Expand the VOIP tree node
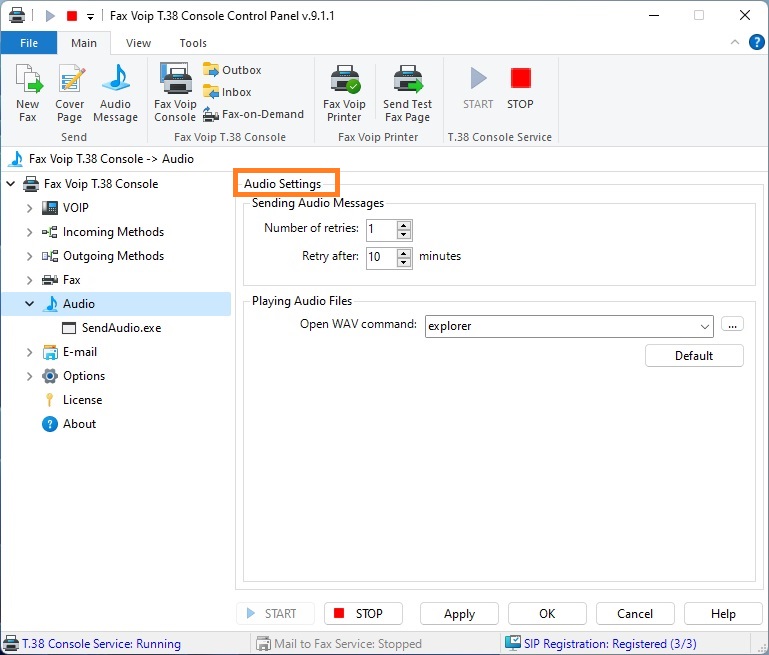769x655 pixels. click(29, 208)
